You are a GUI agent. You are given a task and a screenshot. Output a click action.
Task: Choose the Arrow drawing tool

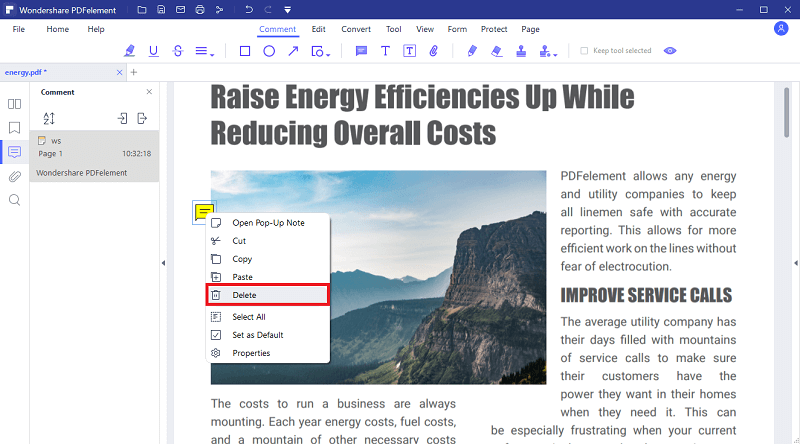tap(293, 51)
